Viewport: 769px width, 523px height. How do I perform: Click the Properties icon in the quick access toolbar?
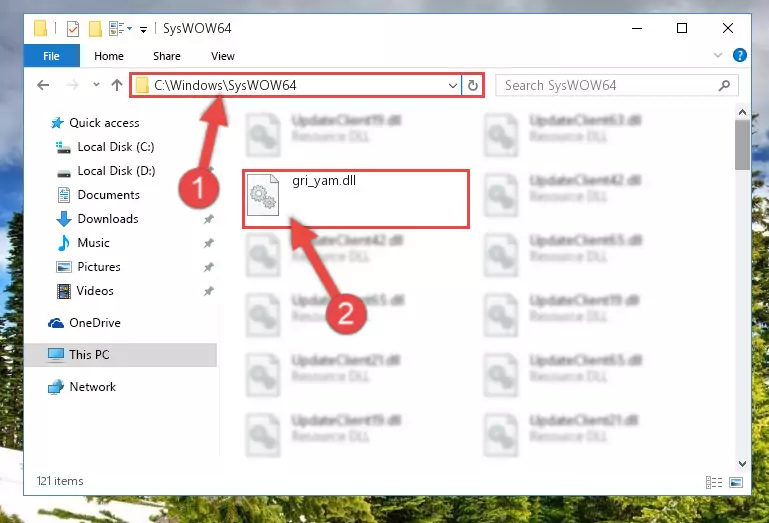point(73,29)
